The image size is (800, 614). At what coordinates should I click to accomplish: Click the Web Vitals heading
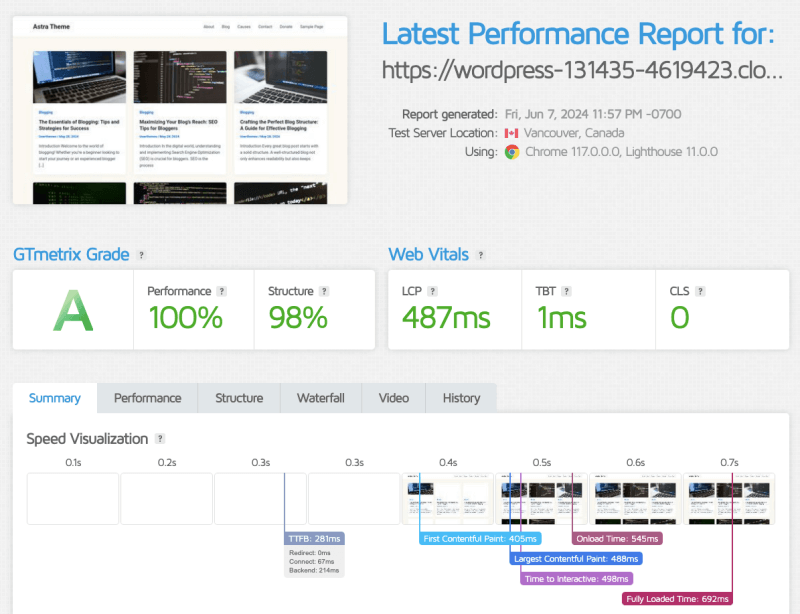pyautogui.click(x=429, y=255)
